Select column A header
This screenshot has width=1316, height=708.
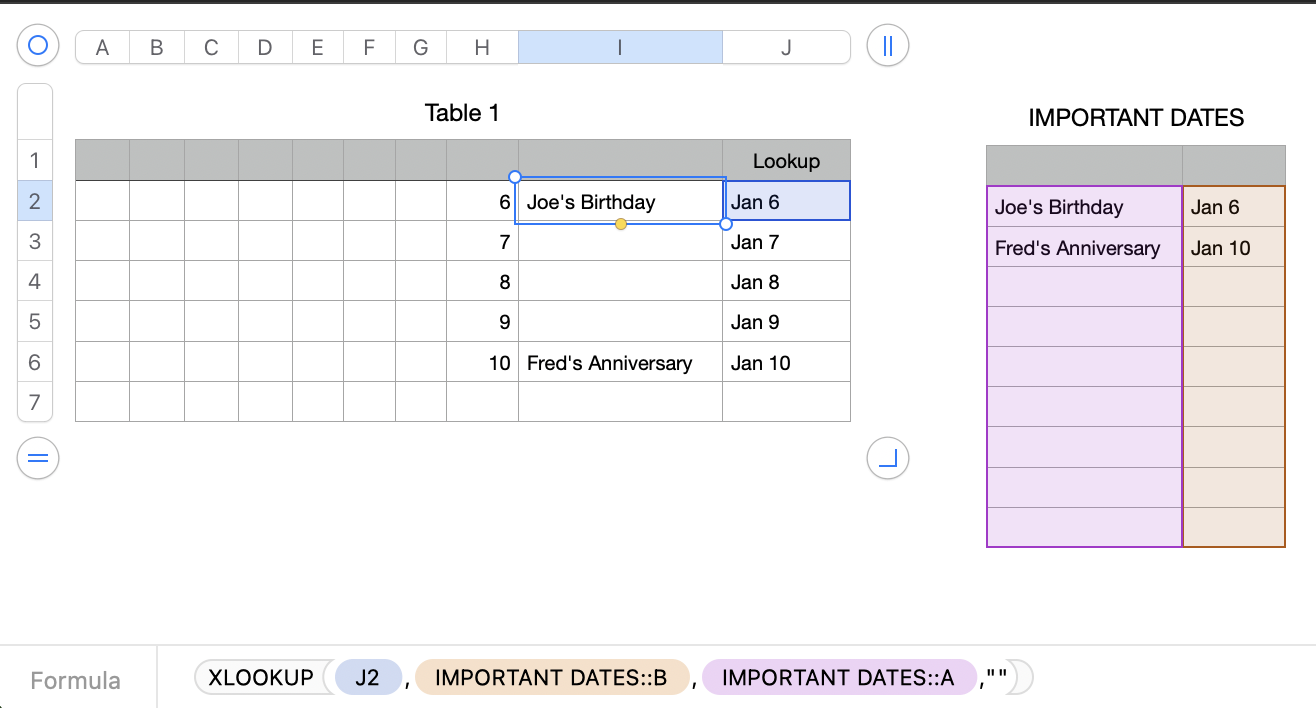pyautogui.click(x=102, y=47)
